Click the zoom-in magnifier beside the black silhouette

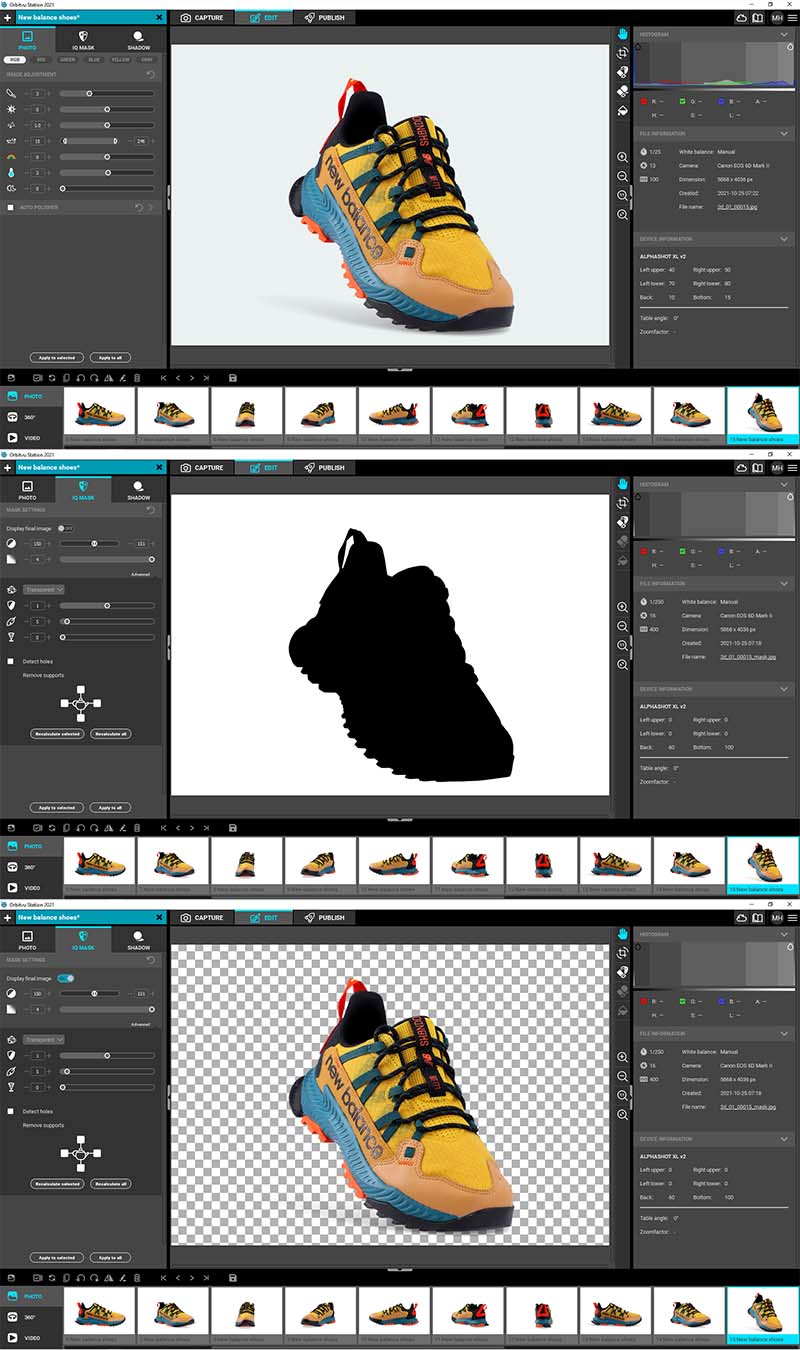point(622,607)
